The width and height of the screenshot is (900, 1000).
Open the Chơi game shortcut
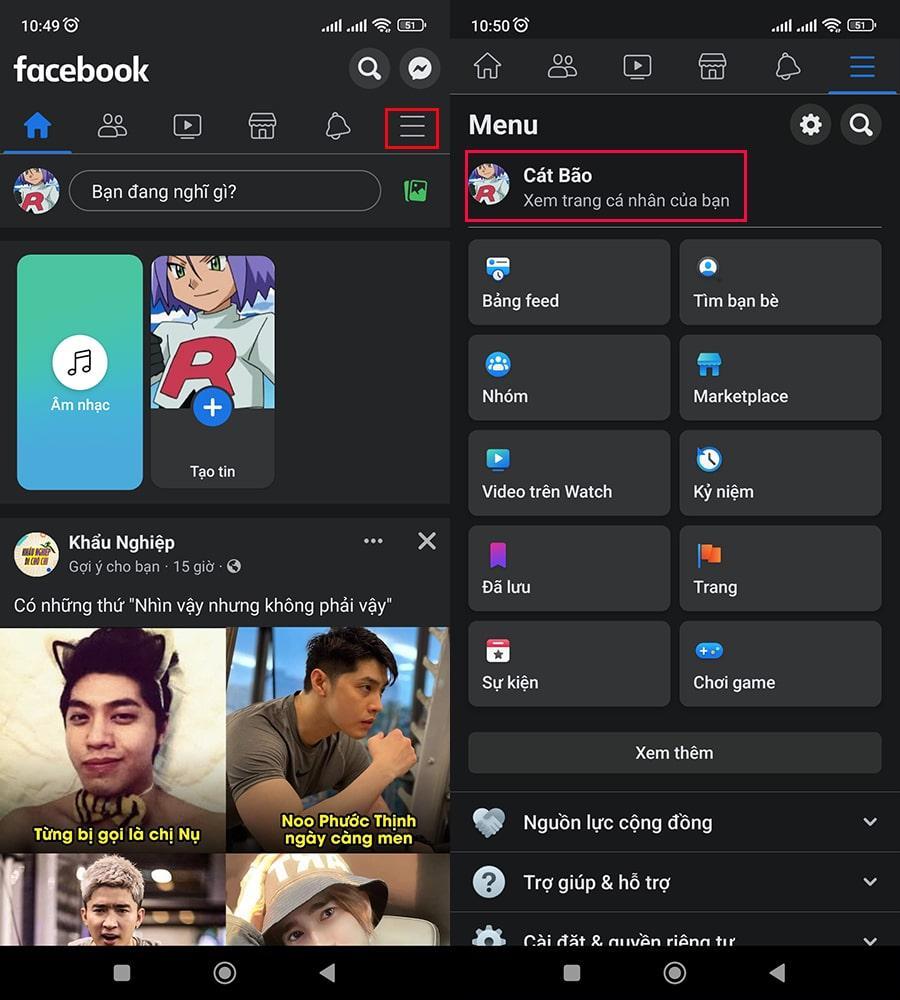pos(780,664)
